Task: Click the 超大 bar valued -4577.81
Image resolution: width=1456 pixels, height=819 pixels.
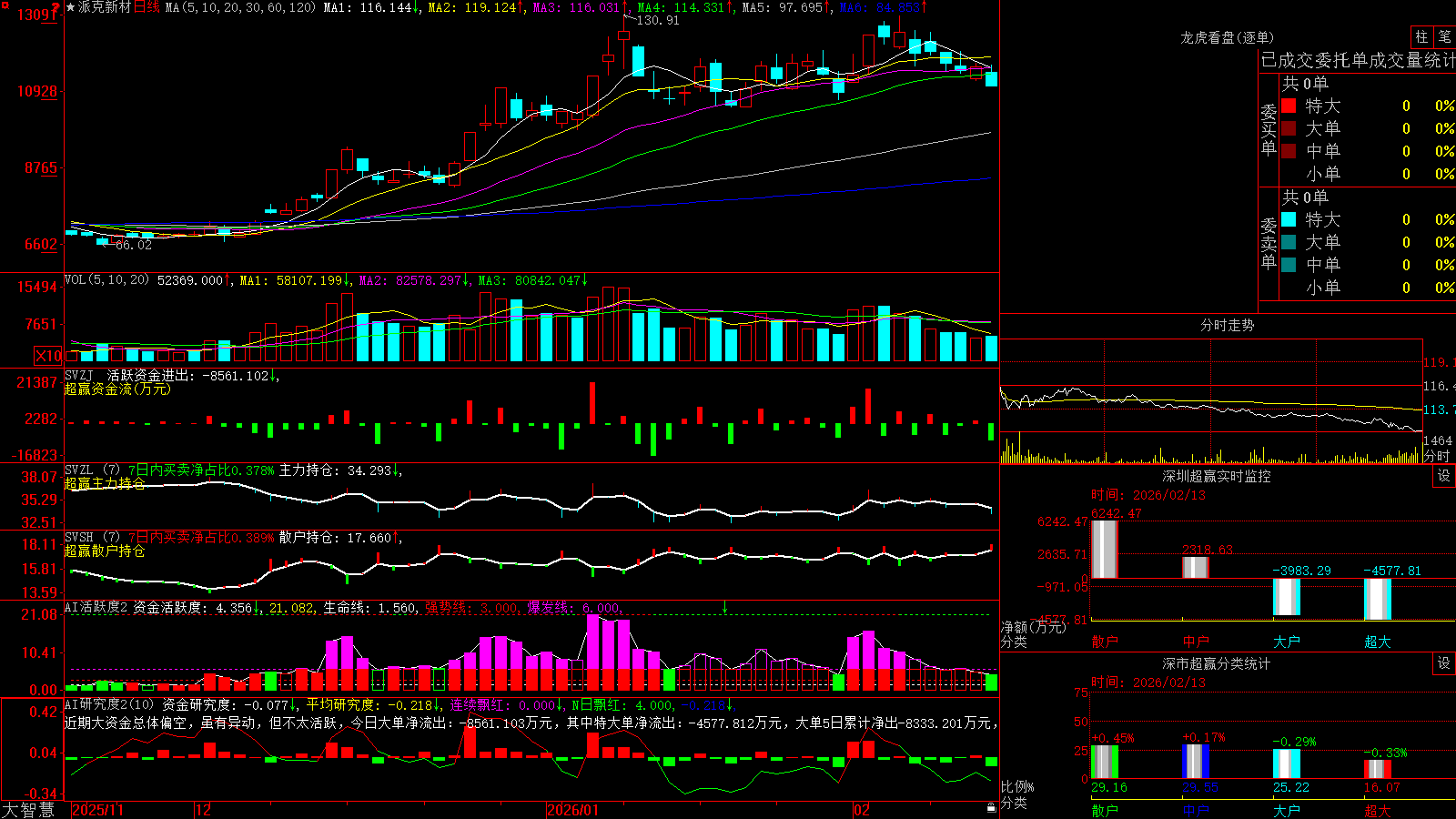Action: pyautogui.click(x=1378, y=599)
